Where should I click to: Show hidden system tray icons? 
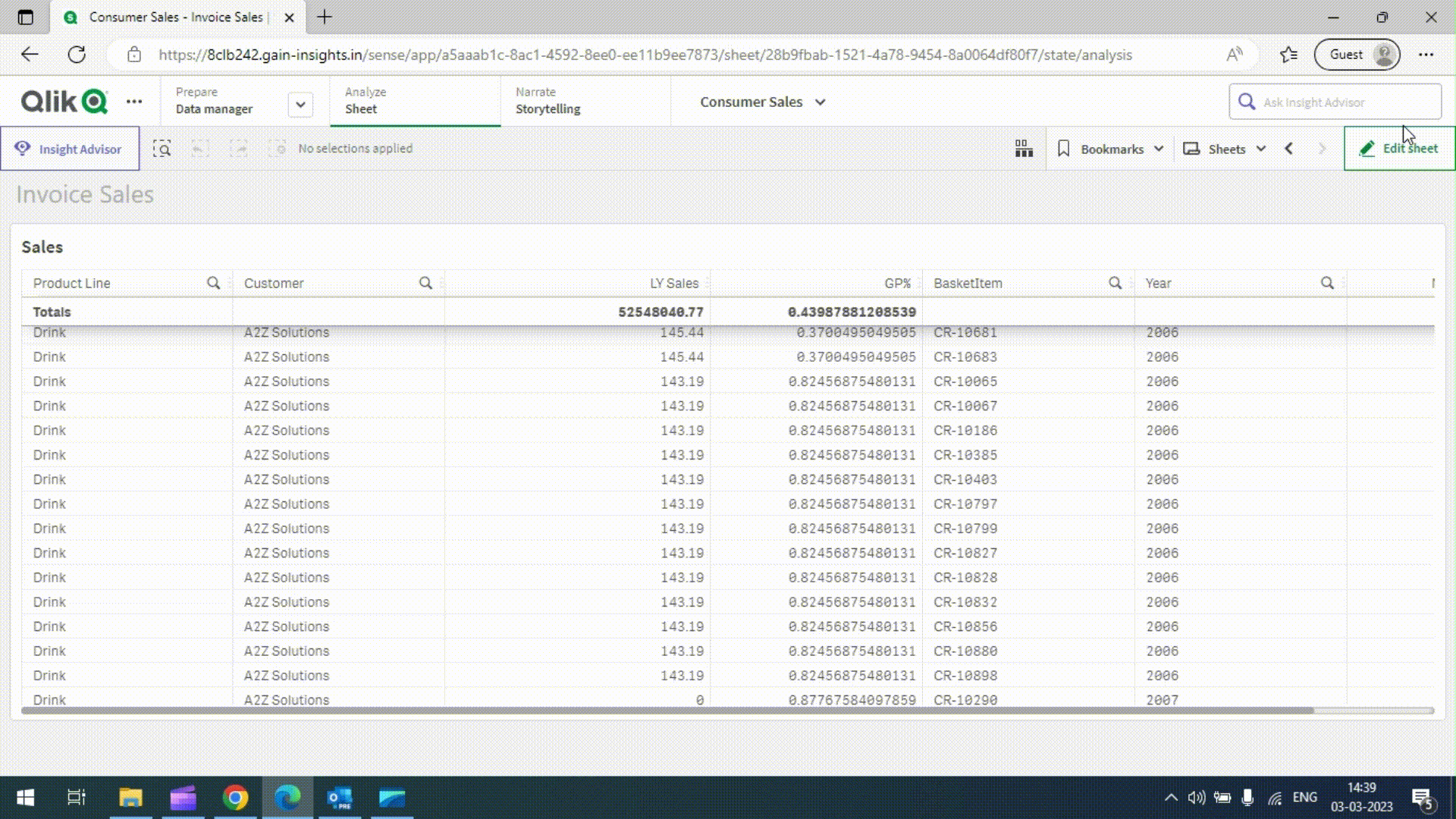pos(1171,798)
